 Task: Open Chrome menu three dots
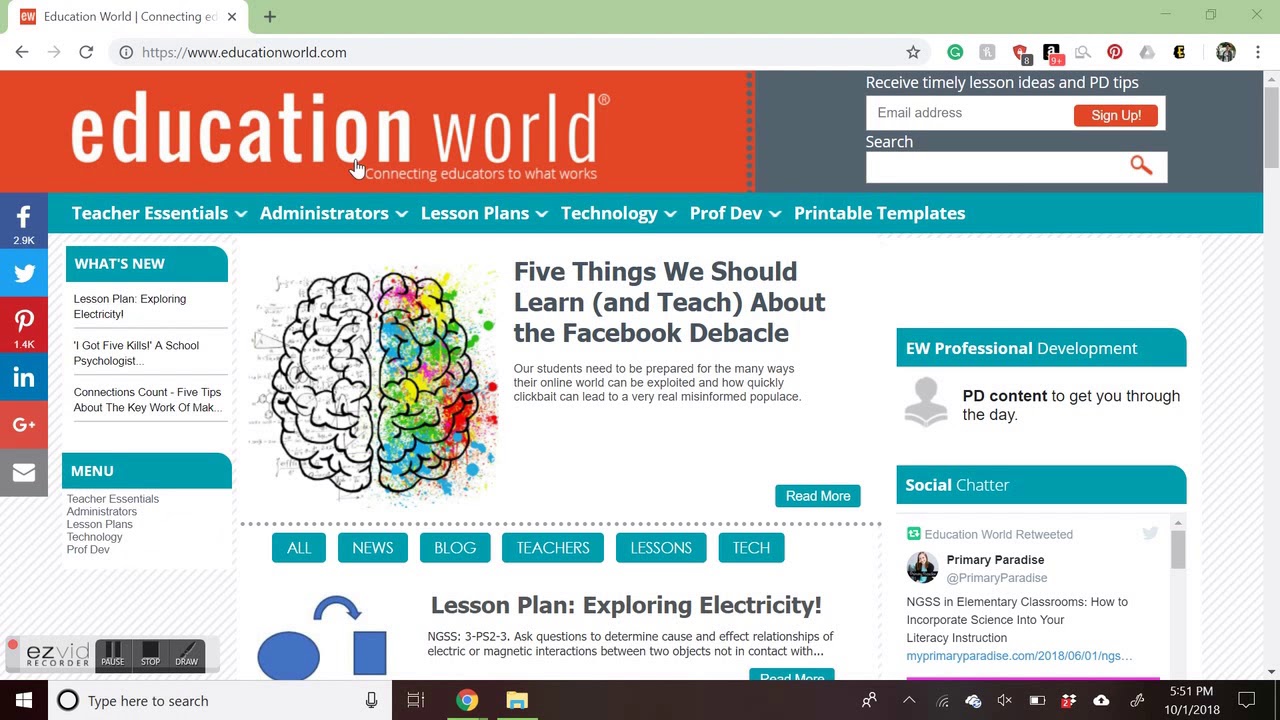click(x=1257, y=52)
